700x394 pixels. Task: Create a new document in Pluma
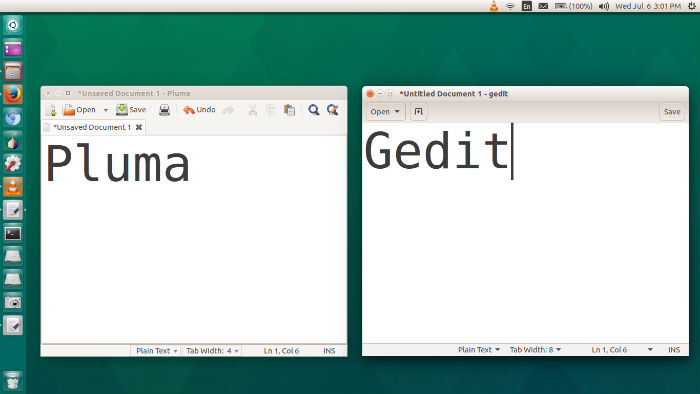[x=51, y=110]
